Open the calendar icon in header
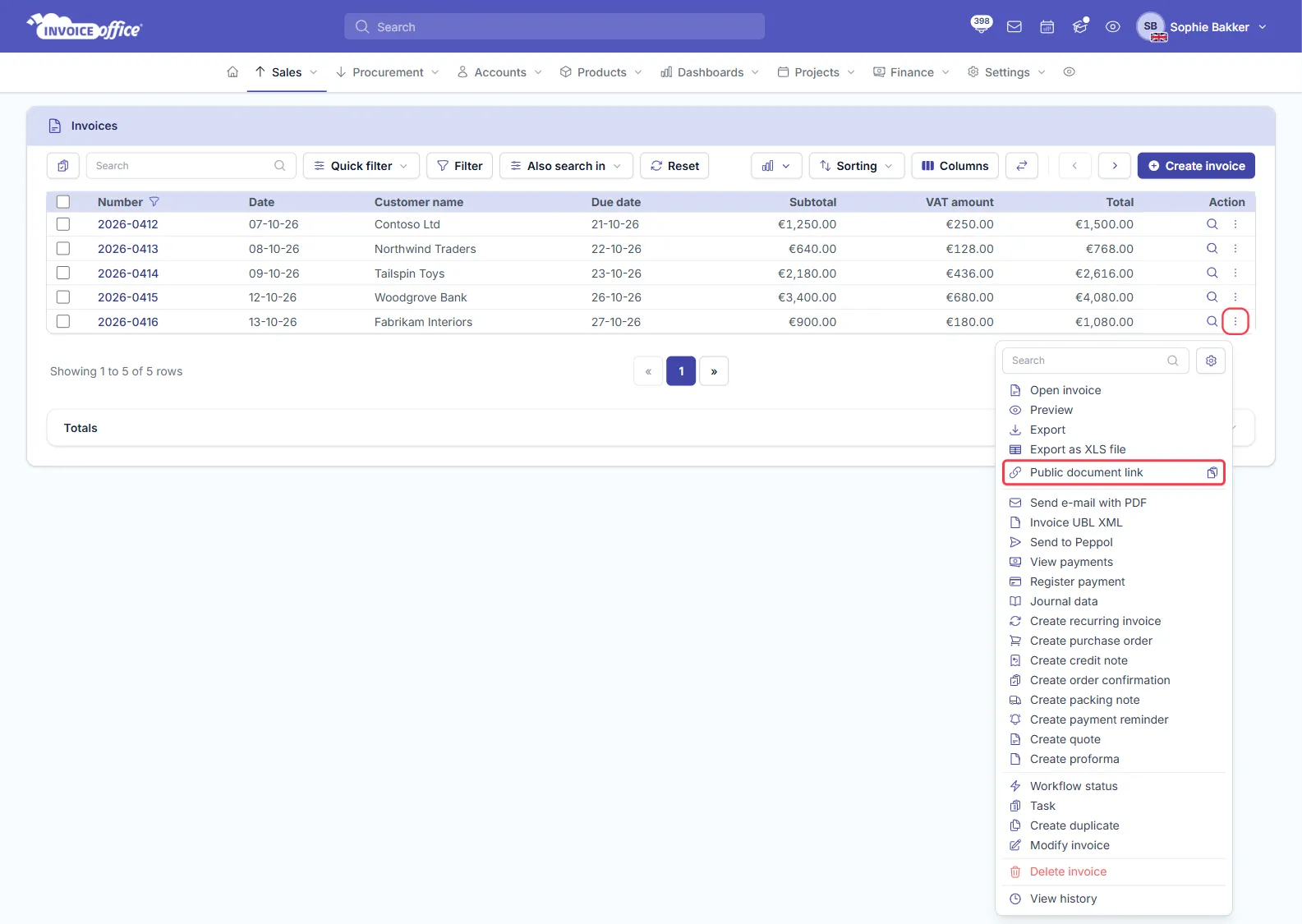 (1047, 27)
